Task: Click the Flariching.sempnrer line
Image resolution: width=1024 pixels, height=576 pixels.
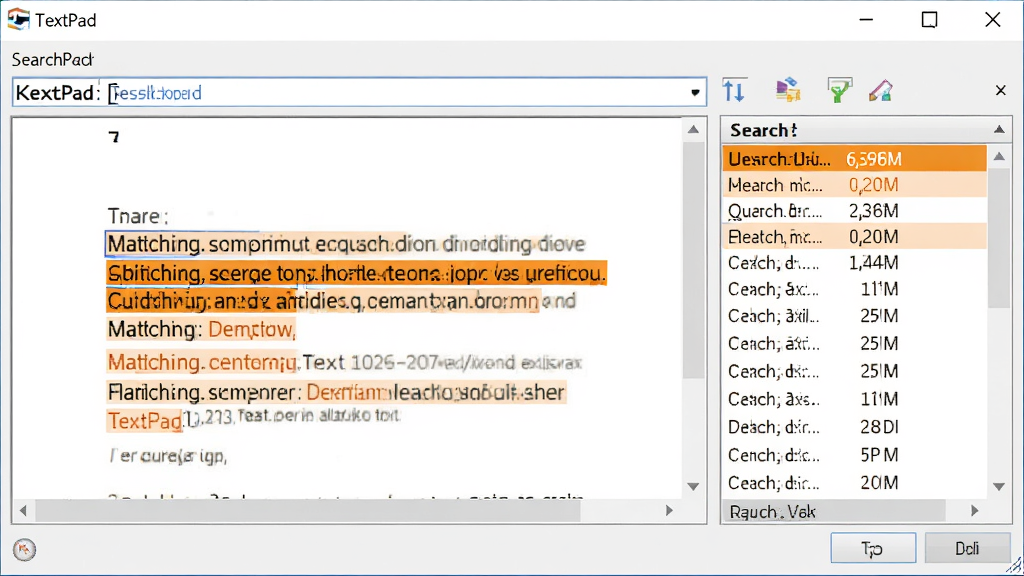Action: click(336, 392)
